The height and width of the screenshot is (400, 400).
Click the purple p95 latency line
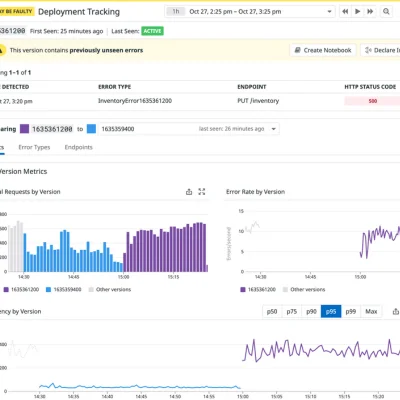point(320,350)
